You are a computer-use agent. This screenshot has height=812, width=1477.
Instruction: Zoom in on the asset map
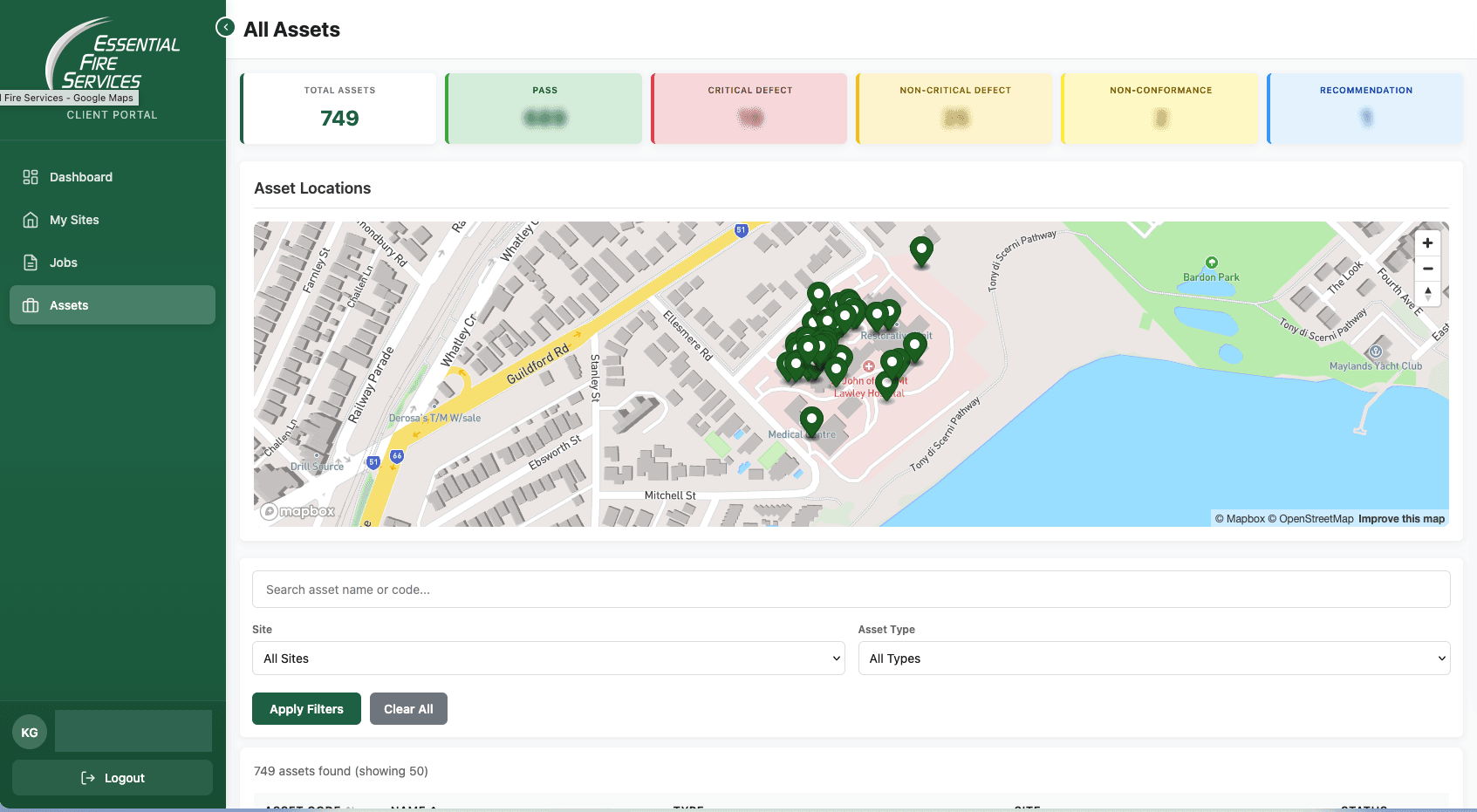(1427, 242)
